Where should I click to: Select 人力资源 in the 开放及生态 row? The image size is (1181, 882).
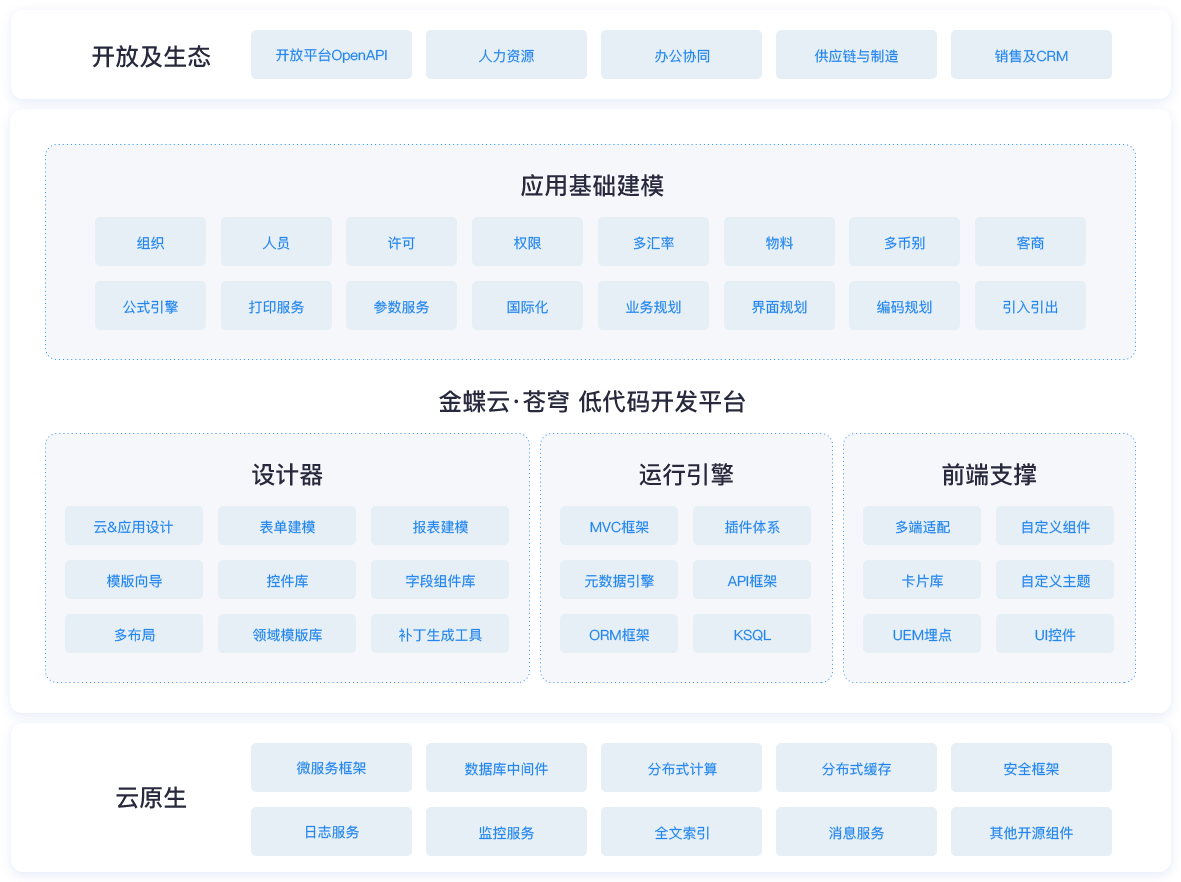tap(506, 55)
